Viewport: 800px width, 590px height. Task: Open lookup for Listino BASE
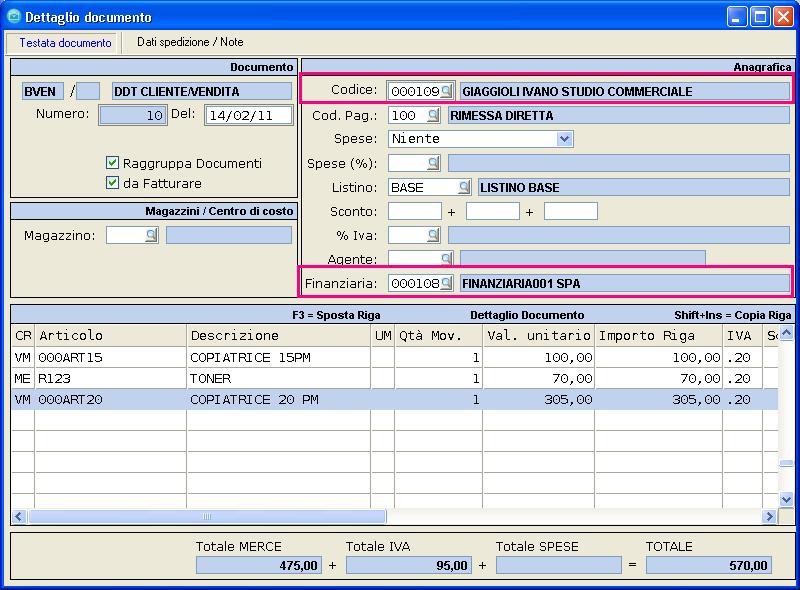pyautogui.click(x=464, y=187)
